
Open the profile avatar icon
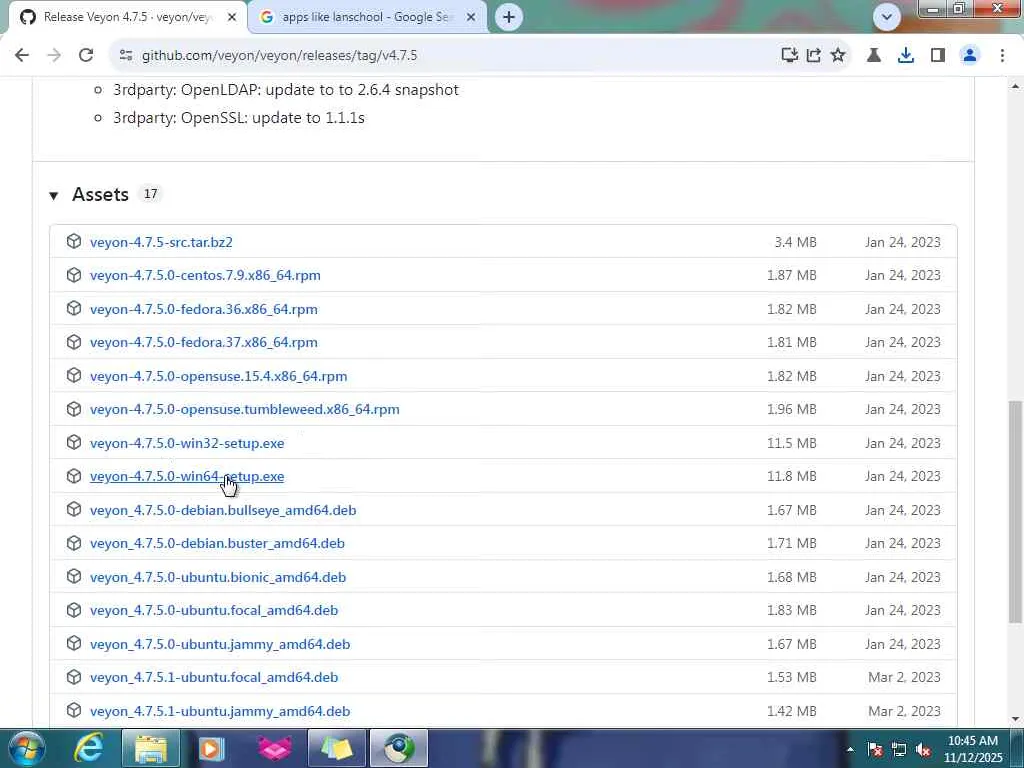tap(970, 56)
